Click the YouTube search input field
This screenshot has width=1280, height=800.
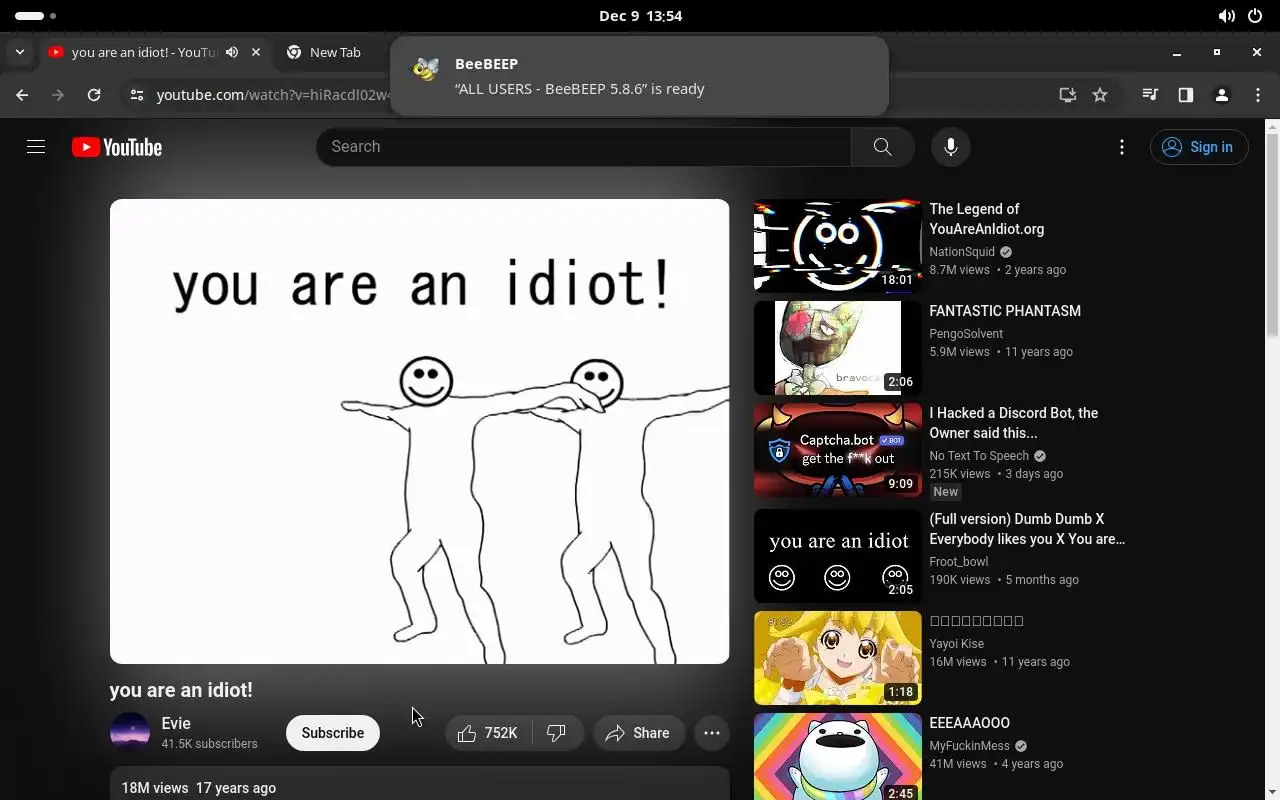pyautogui.click(x=584, y=147)
